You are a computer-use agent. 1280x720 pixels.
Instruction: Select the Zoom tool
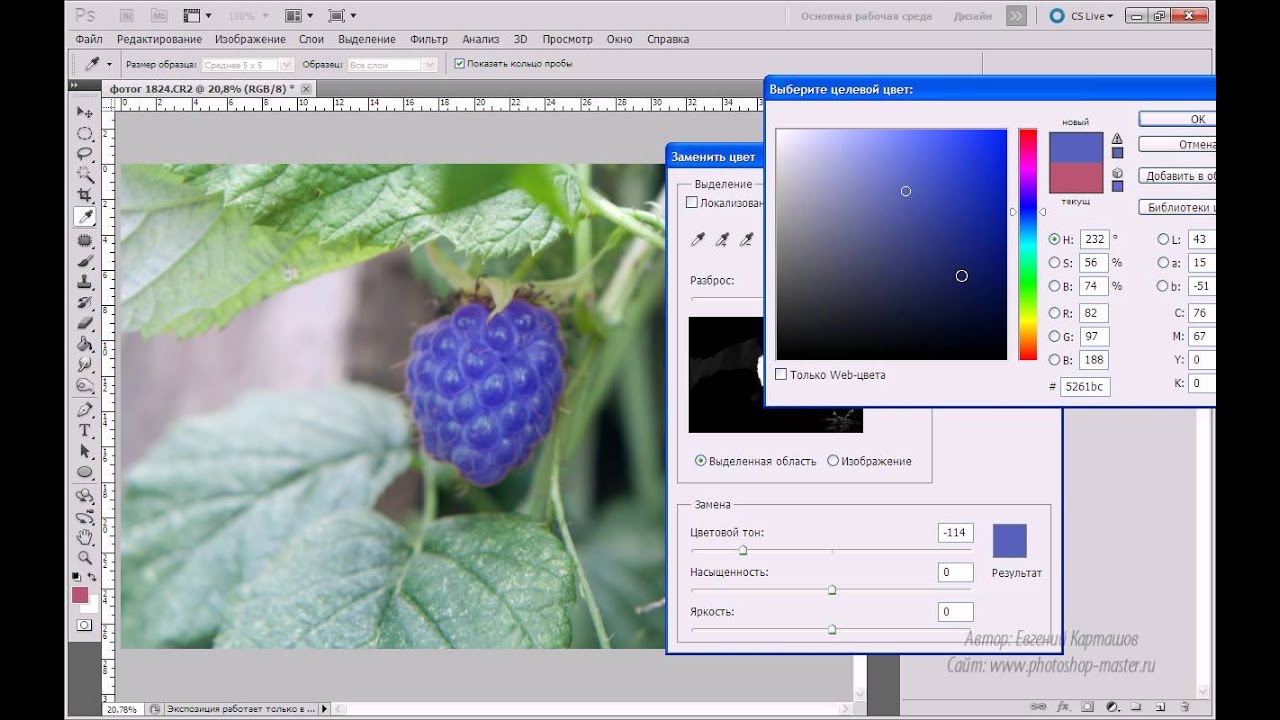tap(85, 558)
